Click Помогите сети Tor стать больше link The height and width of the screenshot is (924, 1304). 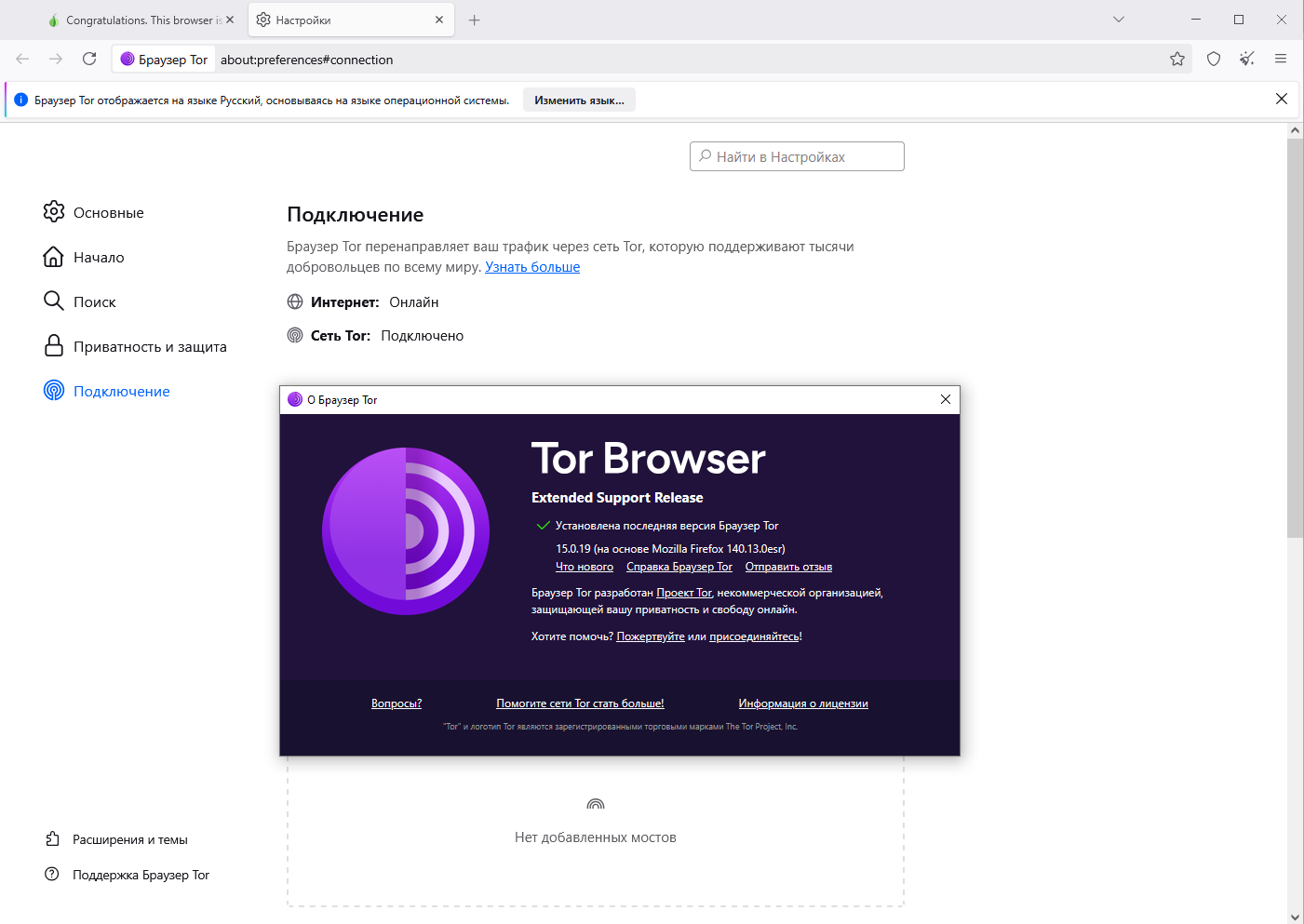tap(580, 703)
